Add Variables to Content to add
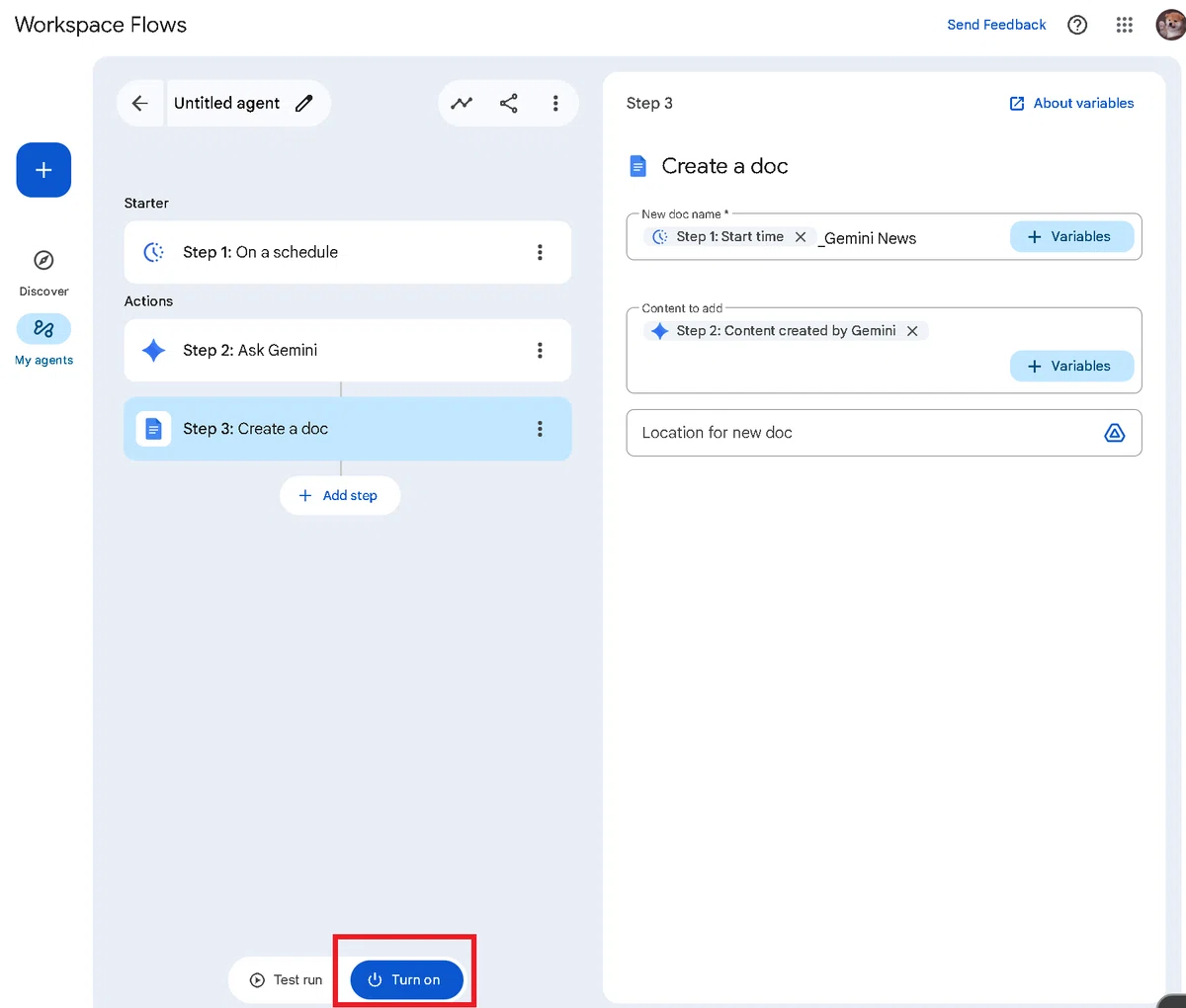The image size is (1186, 1008). pos(1071,366)
